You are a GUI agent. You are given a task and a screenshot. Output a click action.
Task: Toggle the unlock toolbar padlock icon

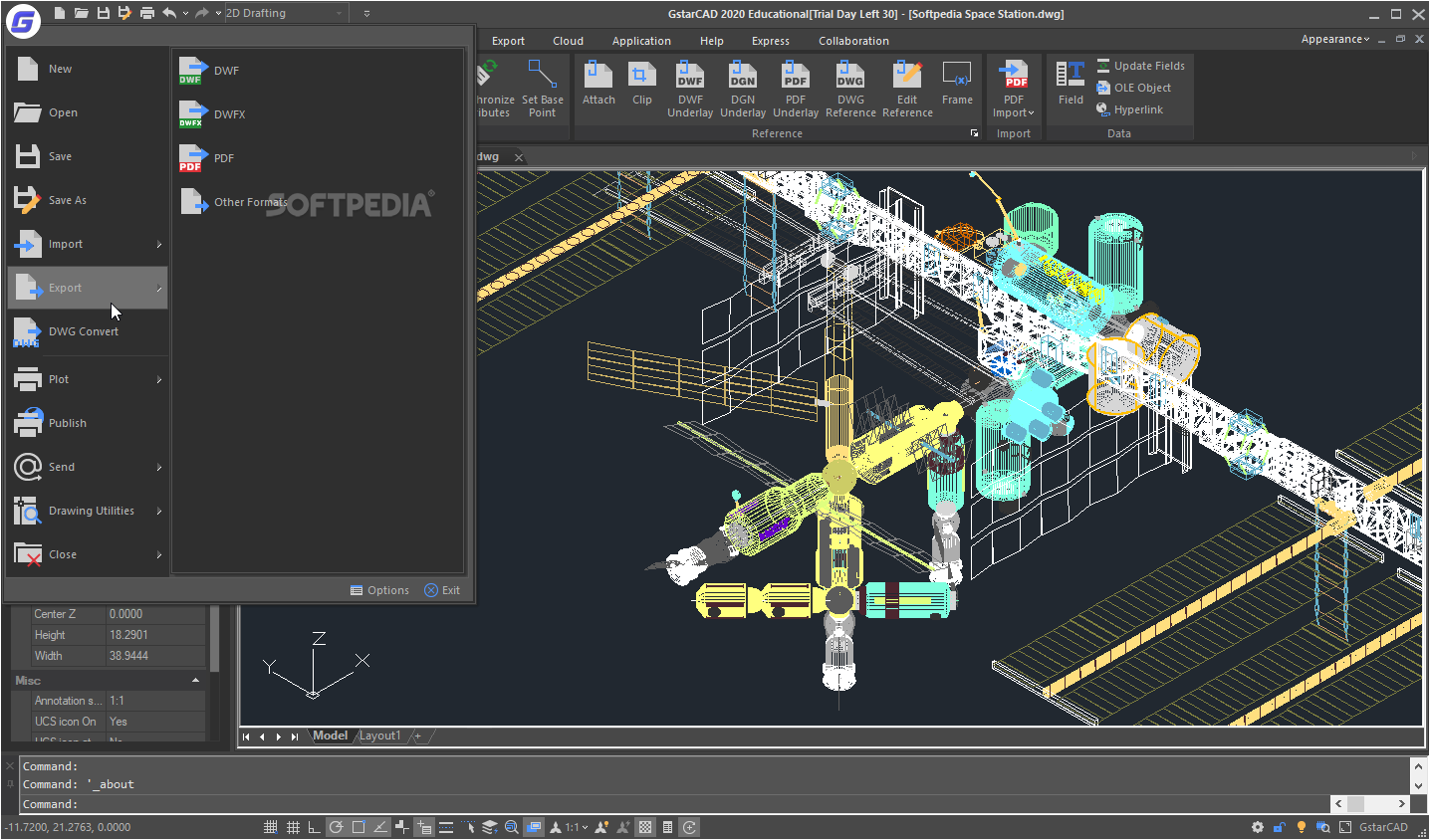[x=1280, y=827]
